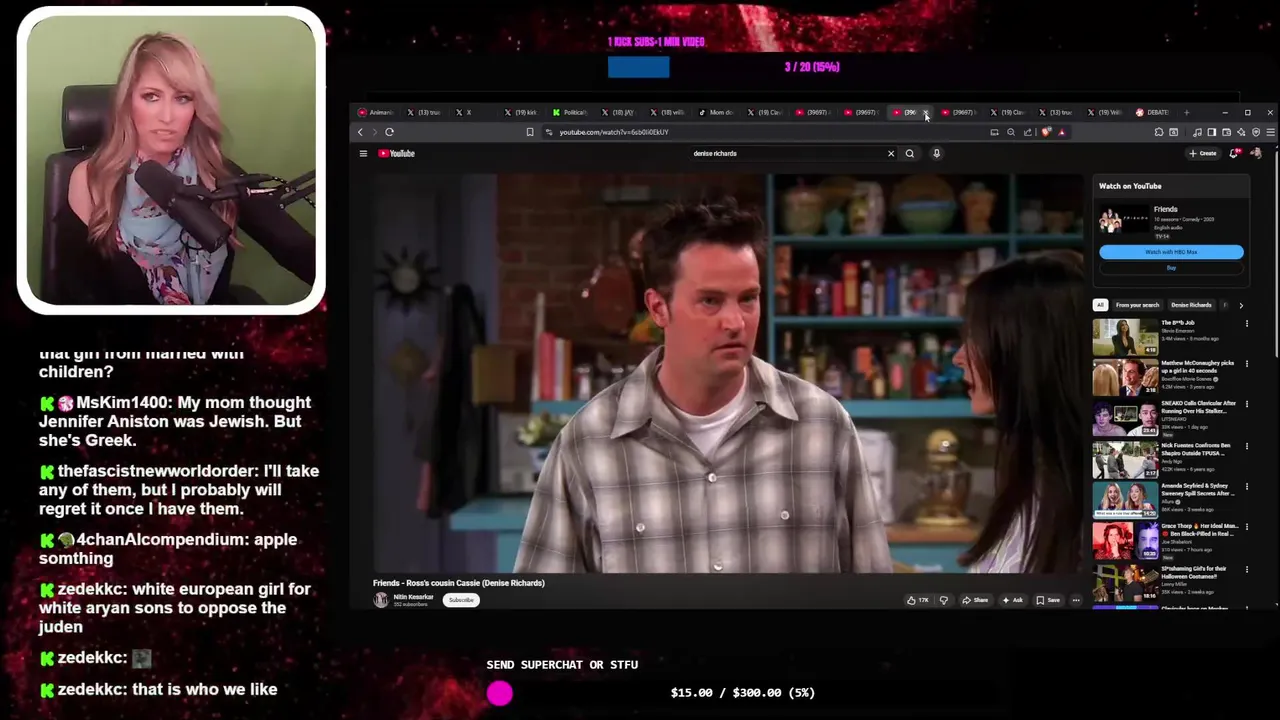
Task: Open the YouTube account avatar menu
Action: [1256, 153]
